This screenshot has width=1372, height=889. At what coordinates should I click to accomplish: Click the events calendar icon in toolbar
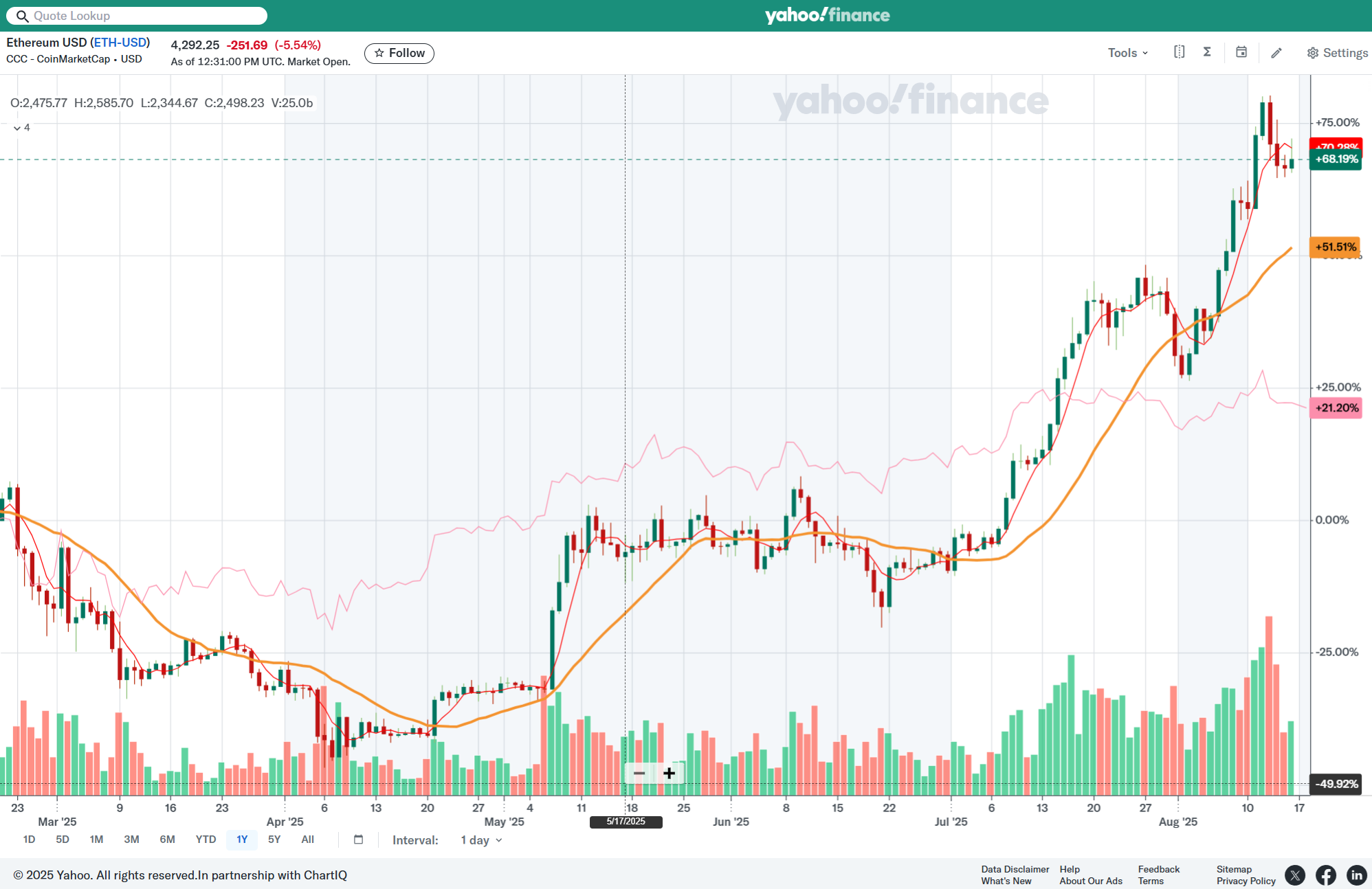click(1241, 52)
